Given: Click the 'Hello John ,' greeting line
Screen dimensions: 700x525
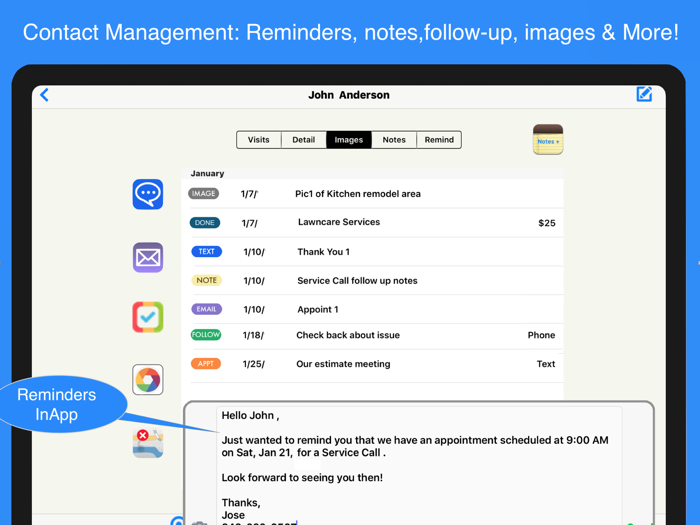Looking at the screenshot, I should click(250, 415).
